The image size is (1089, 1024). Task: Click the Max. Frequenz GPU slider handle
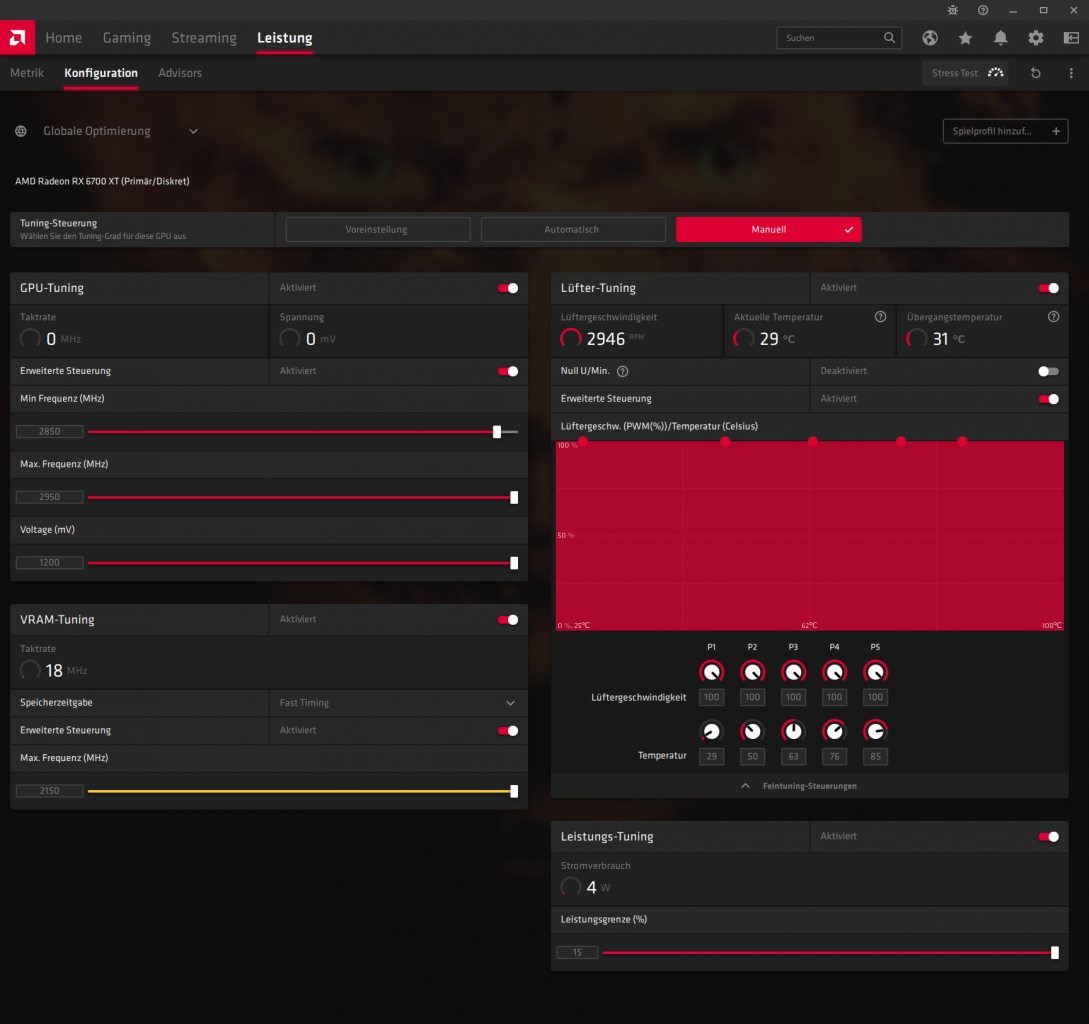(514, 497)
